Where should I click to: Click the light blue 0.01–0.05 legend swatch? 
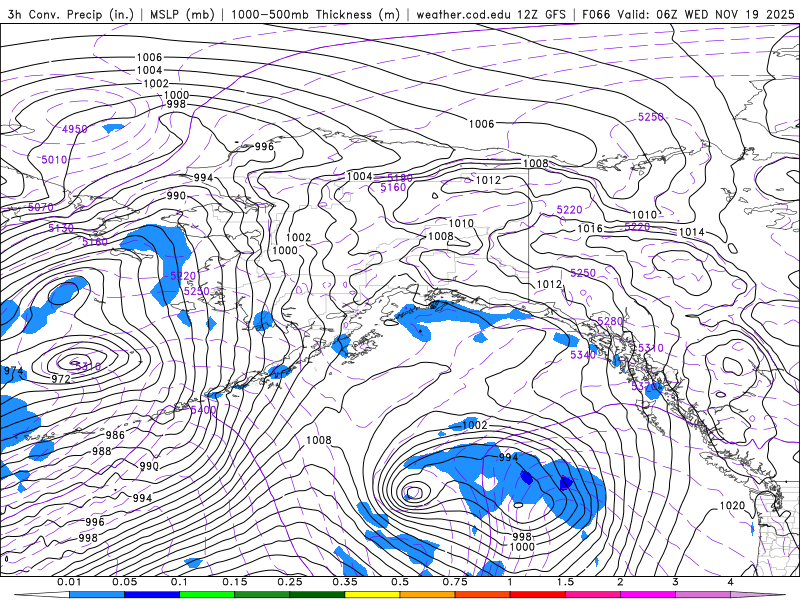[97, 595]
